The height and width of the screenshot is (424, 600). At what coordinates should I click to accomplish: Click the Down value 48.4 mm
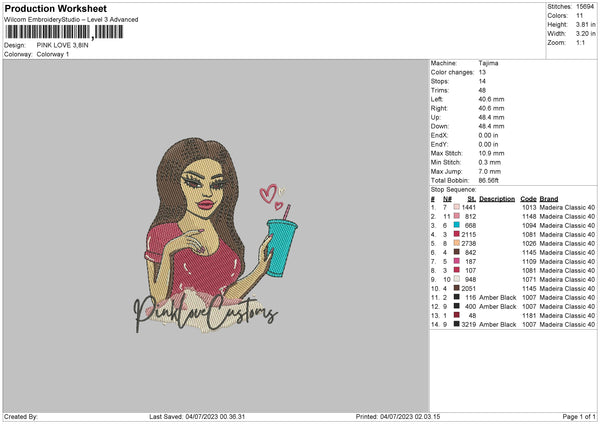[x=491, y=126]
